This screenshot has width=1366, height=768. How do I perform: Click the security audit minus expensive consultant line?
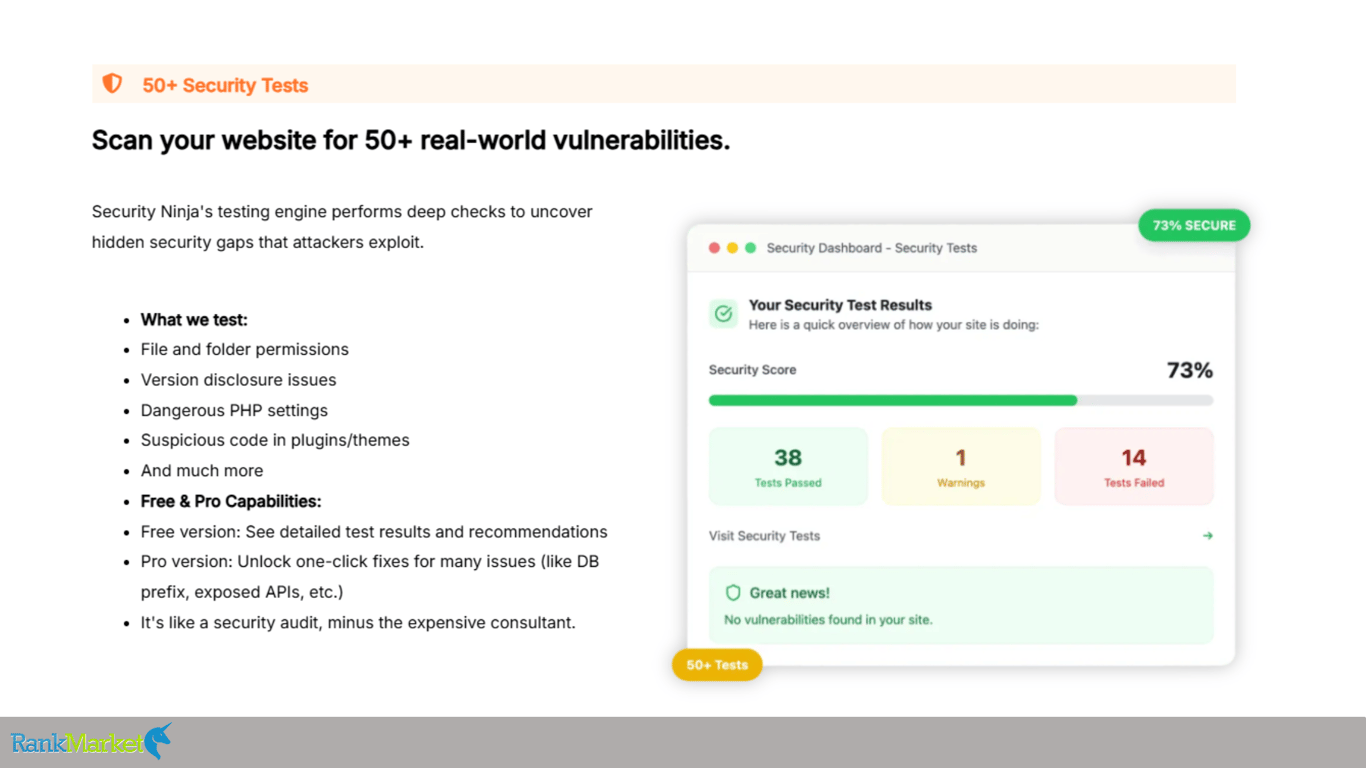click(358, 623)
